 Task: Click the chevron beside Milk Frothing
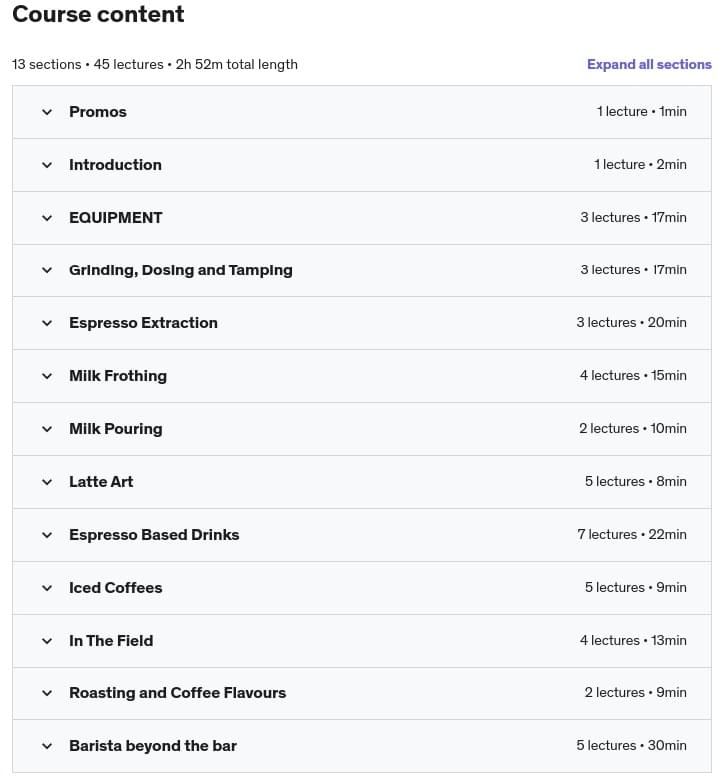coord(47,376)
